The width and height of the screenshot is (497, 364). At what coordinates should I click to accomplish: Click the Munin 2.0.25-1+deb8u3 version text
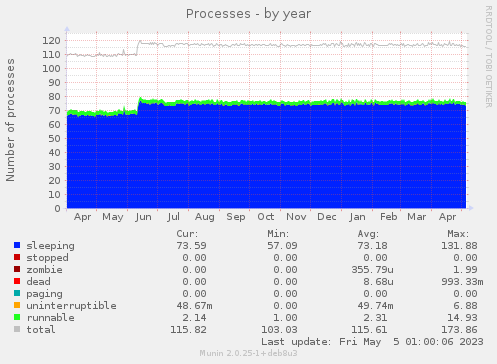point(248,353)
